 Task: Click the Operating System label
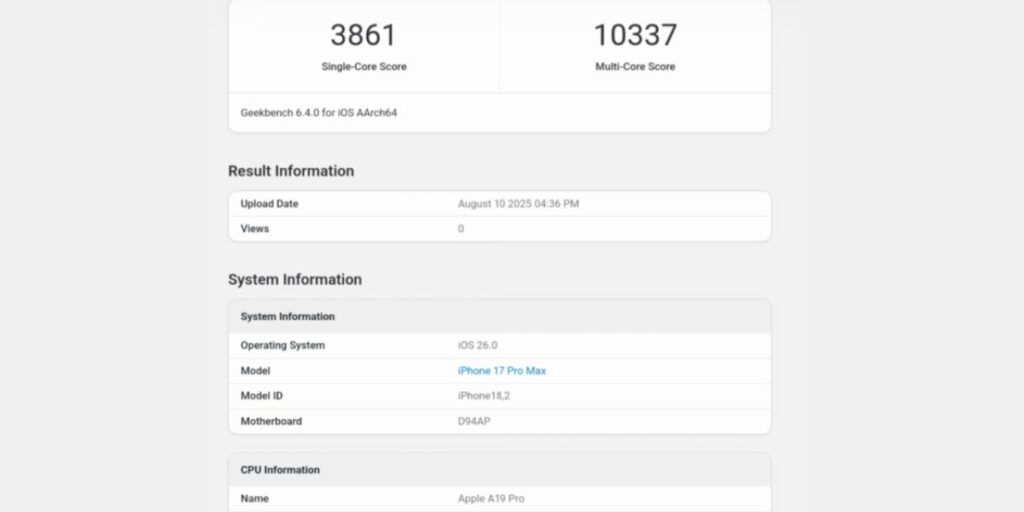[282, 345]
